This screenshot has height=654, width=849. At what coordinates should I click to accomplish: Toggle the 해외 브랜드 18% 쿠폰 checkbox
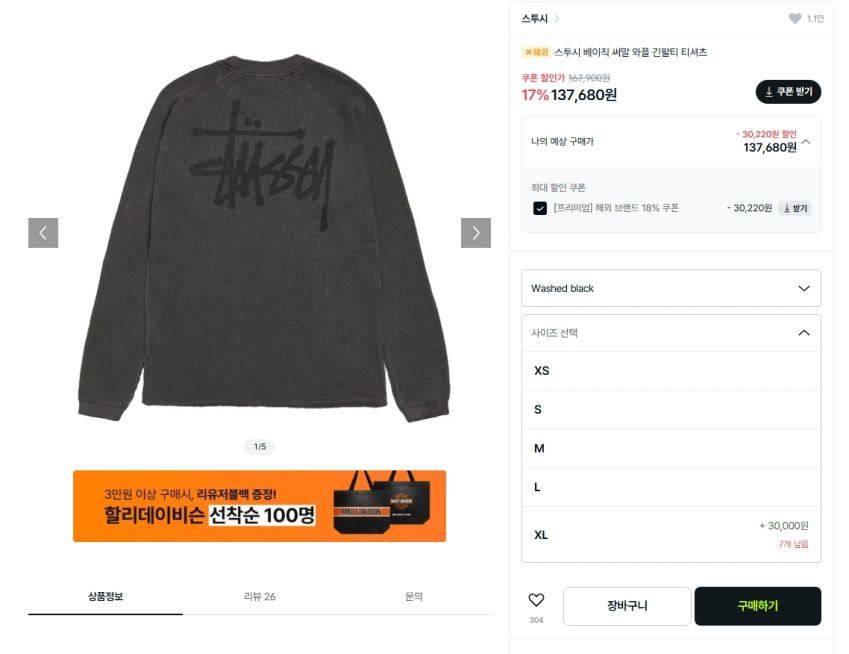pyautogui.click(x=540, y=208)
